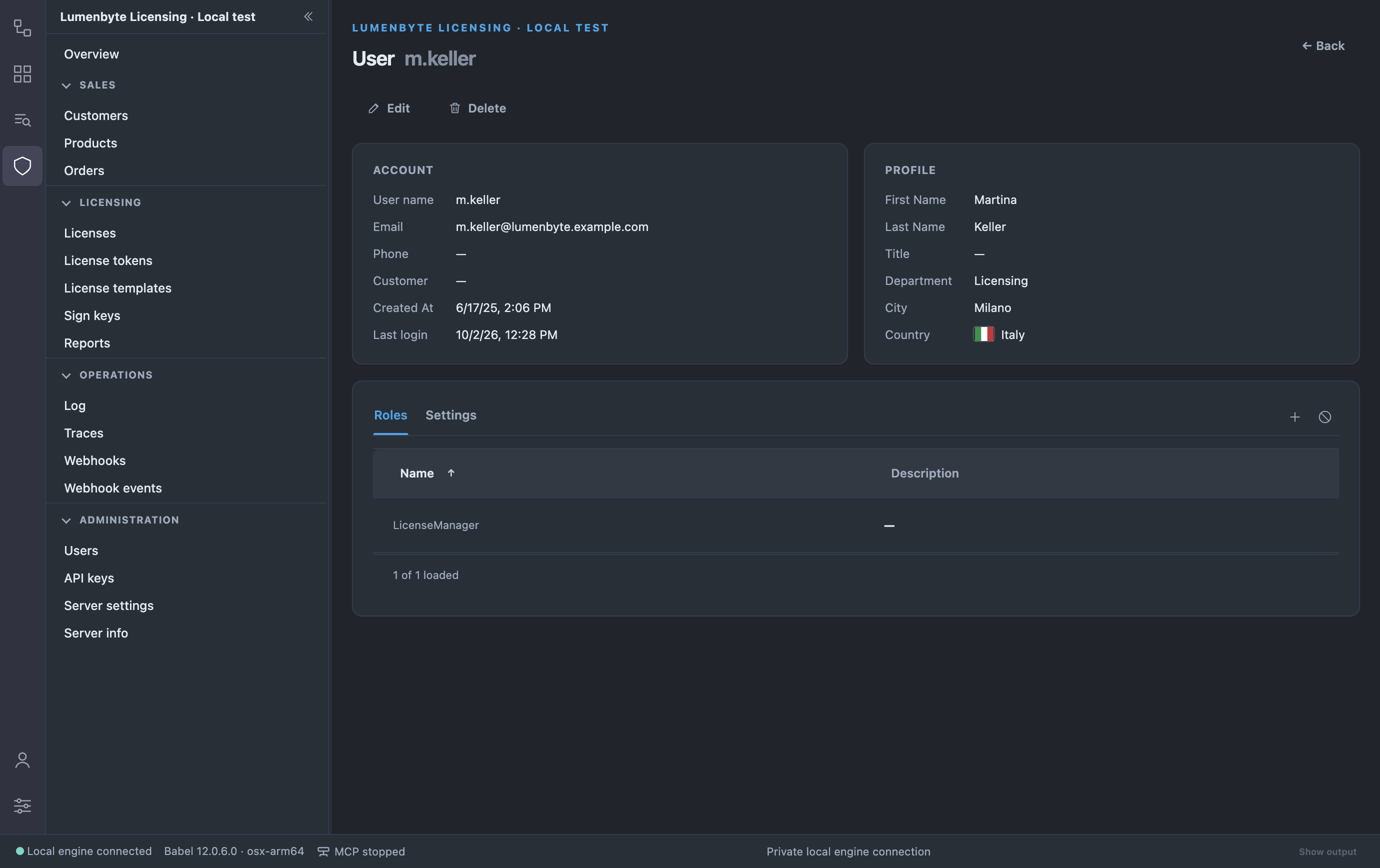The image size is (1380, 868).
Task: Open Overview in the sidebar
Action: coord(91,54)
